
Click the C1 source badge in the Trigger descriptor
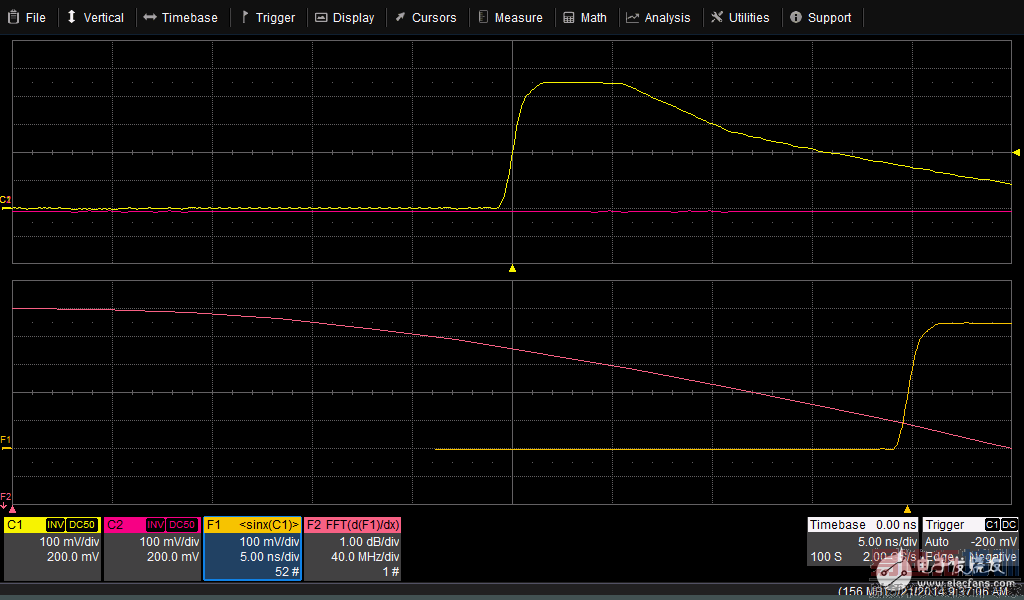coord(992,525)
